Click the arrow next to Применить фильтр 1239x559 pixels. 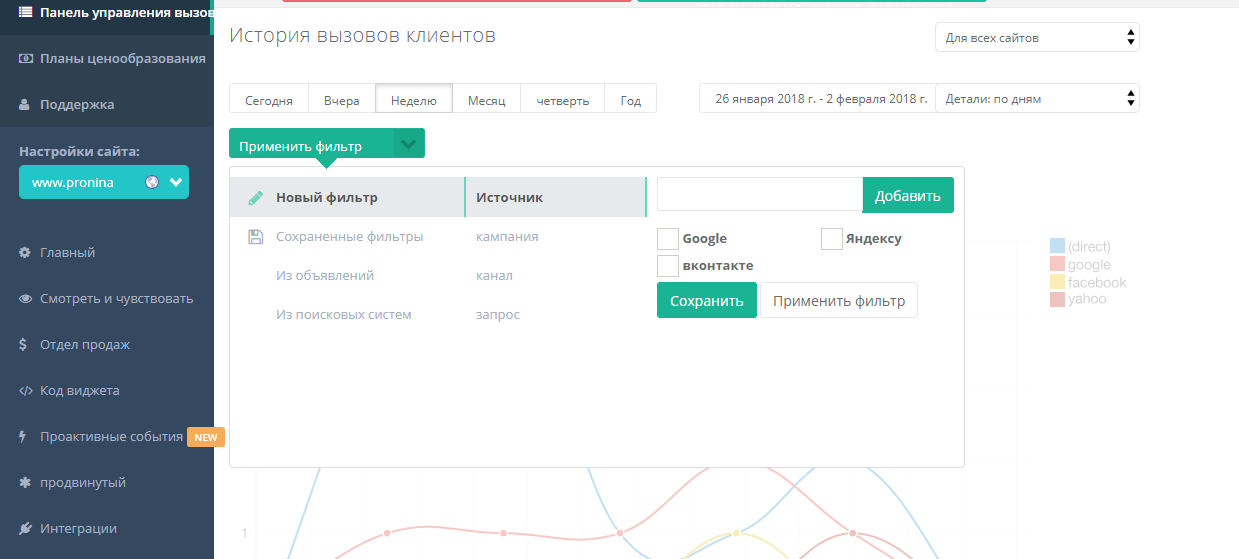pos(409,143)
